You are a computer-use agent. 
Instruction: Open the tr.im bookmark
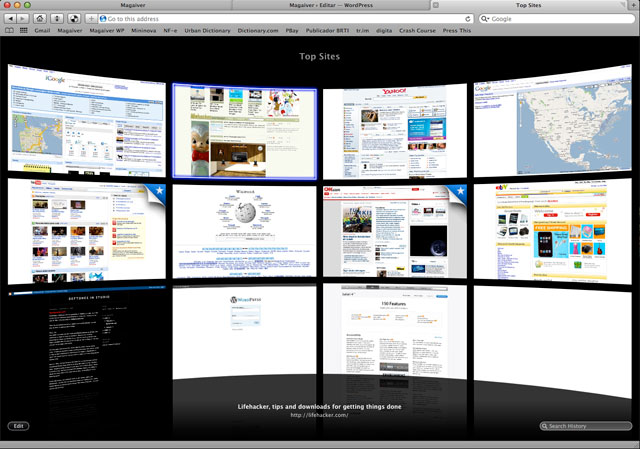pyautogui.click(x=362, y=31)
